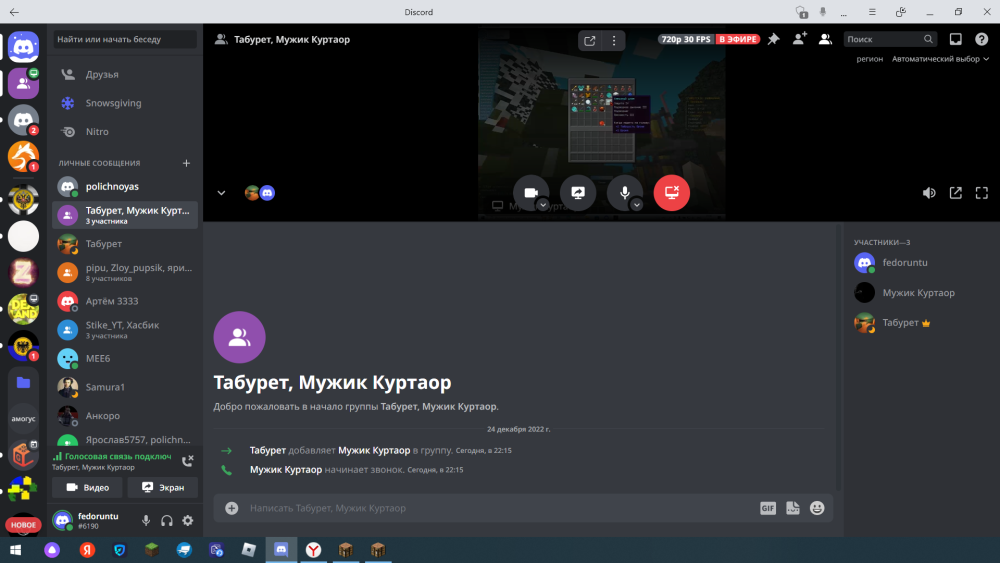This screenshot has width=1000, height=563.
Task: Open Snowsgiving tab
Action: tap(125, 103)
